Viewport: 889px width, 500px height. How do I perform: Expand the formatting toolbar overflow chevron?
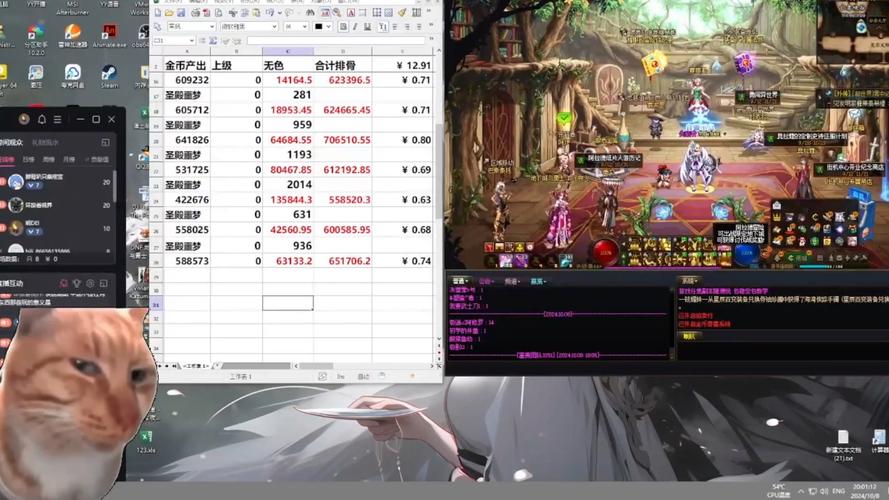coord(431,24)
